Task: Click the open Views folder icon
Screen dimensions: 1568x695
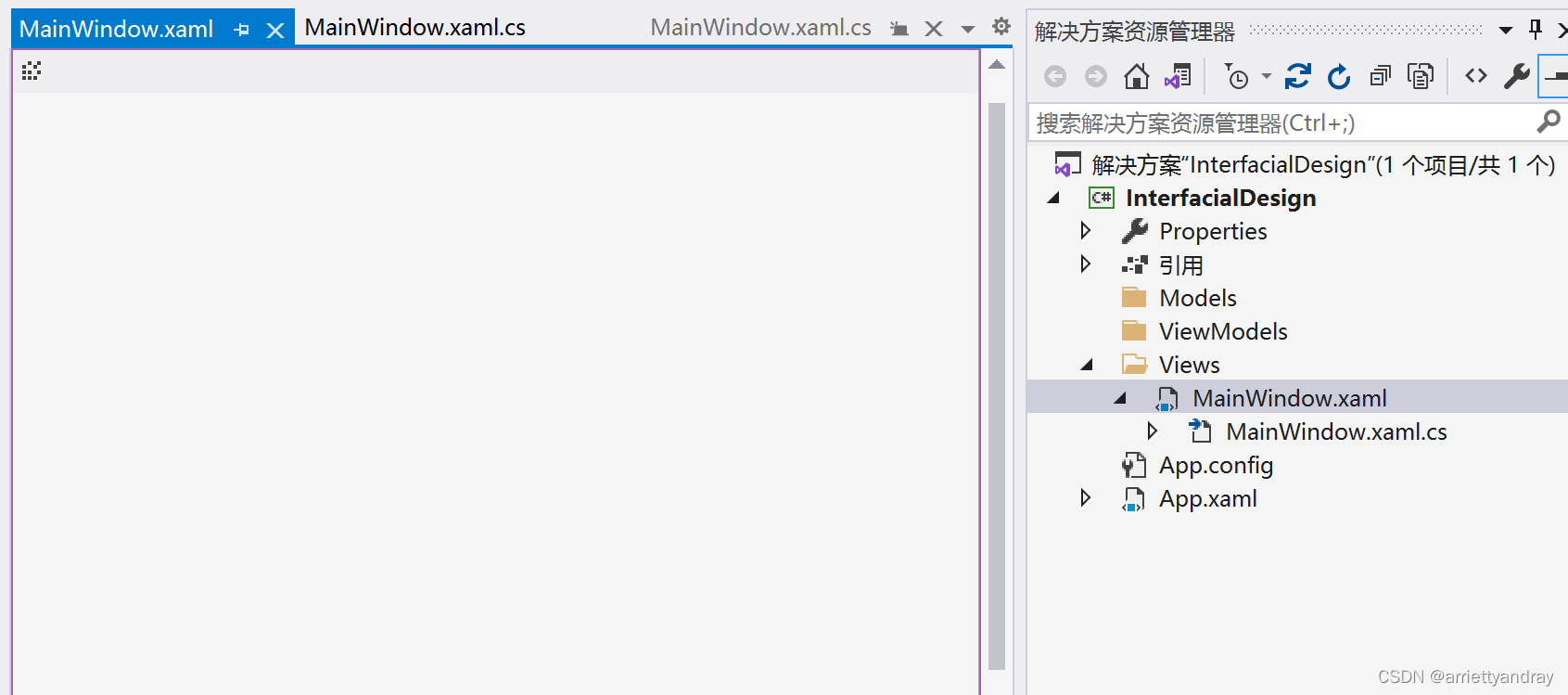Action: coord(1134,365)
